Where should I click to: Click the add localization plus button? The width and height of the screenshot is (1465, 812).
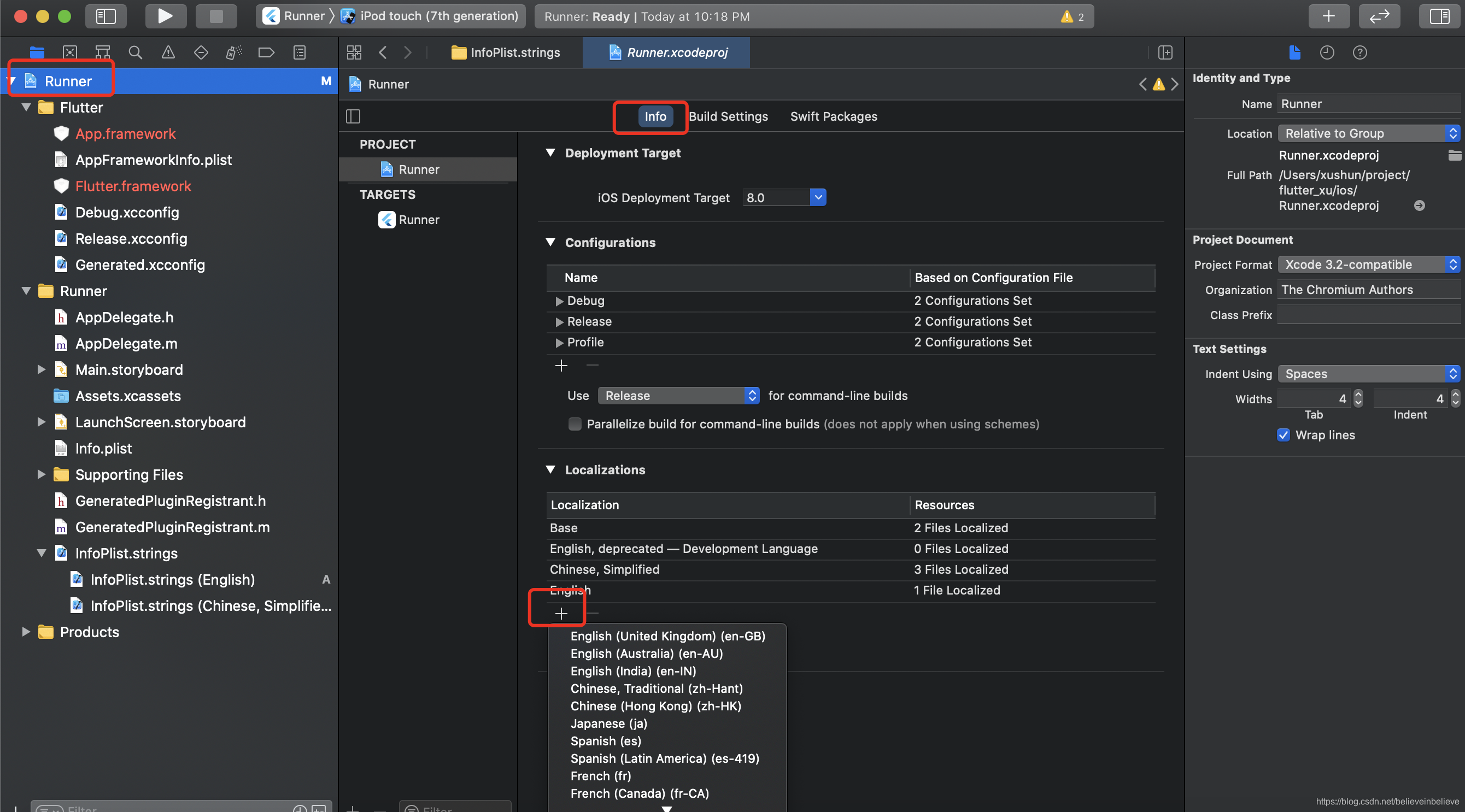tap(561, 614)
